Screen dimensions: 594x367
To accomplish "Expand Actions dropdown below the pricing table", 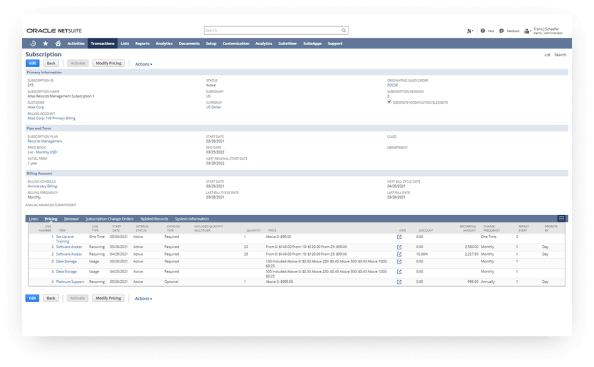I will pos(144,298).
